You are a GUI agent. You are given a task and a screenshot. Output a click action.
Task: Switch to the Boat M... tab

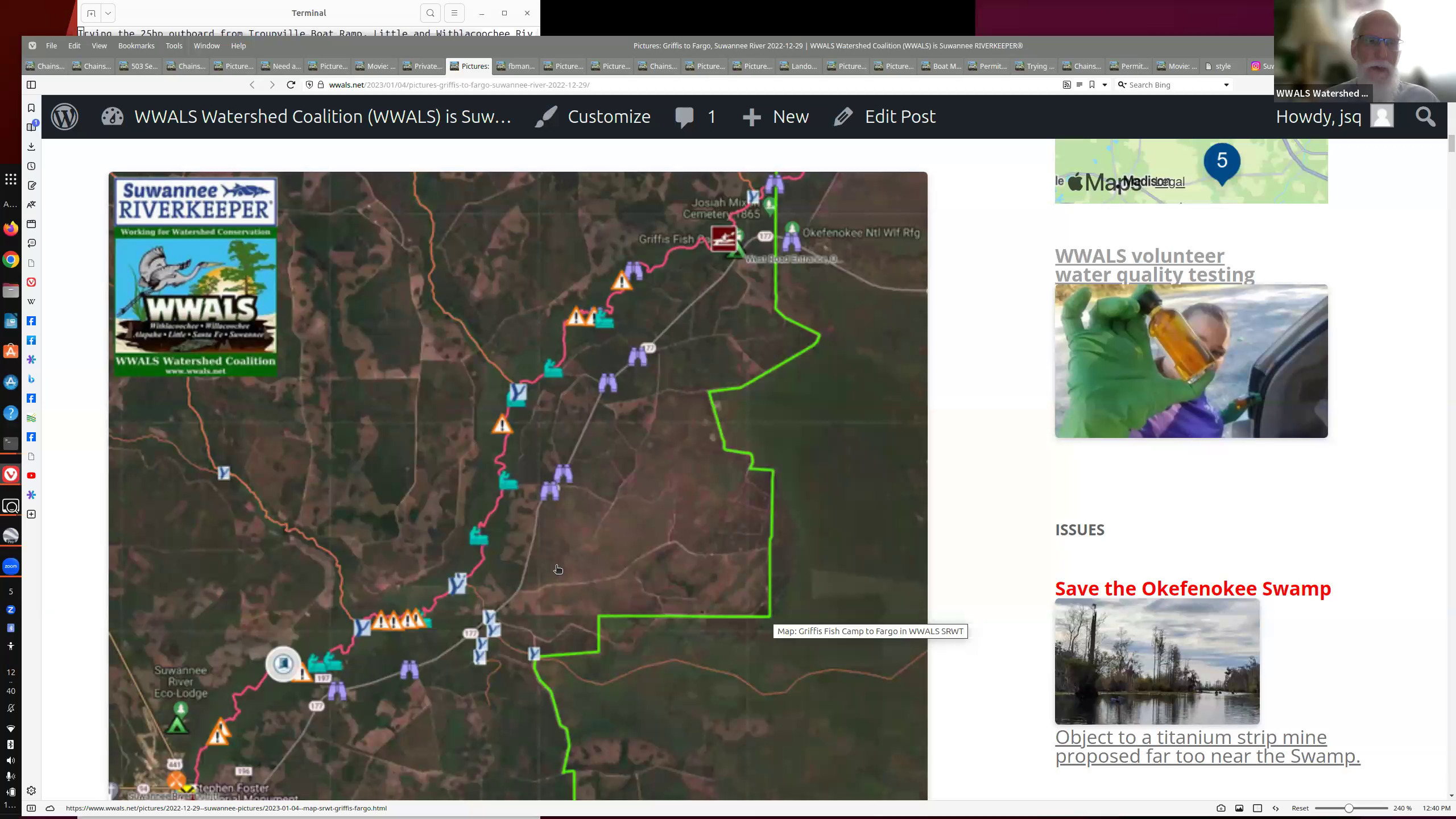(941, 66)
